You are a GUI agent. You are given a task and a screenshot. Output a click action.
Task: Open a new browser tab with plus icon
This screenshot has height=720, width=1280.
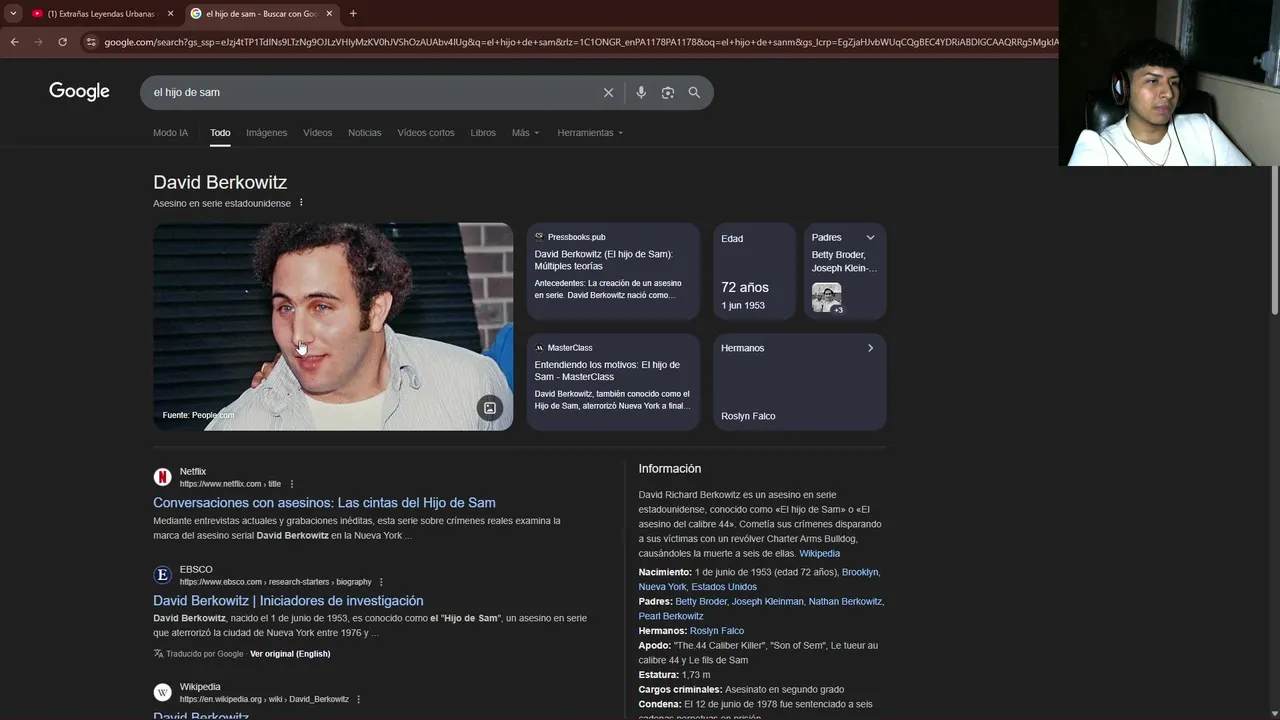click(353, 13)
